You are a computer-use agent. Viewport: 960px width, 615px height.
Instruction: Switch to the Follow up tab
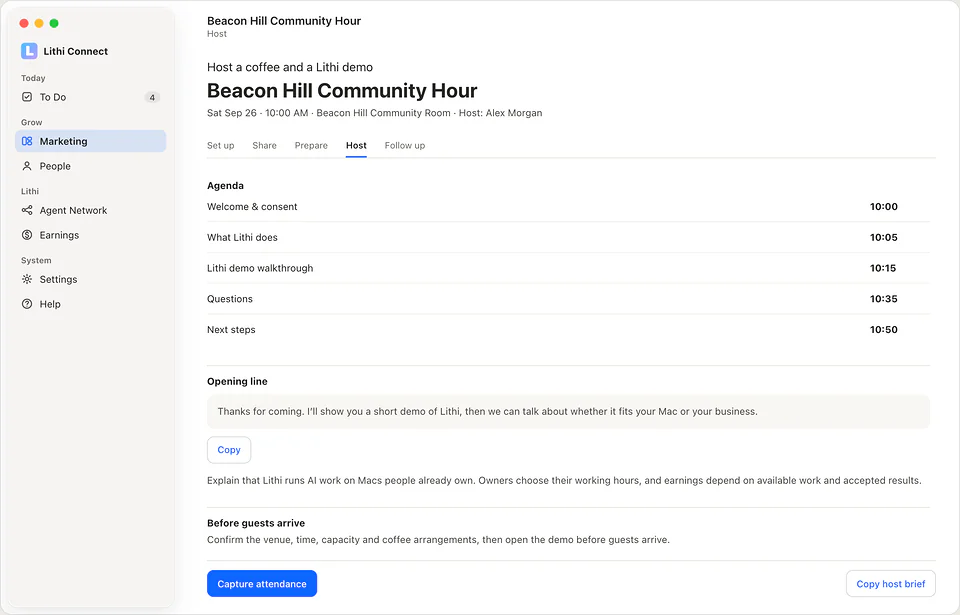(405, 146)
